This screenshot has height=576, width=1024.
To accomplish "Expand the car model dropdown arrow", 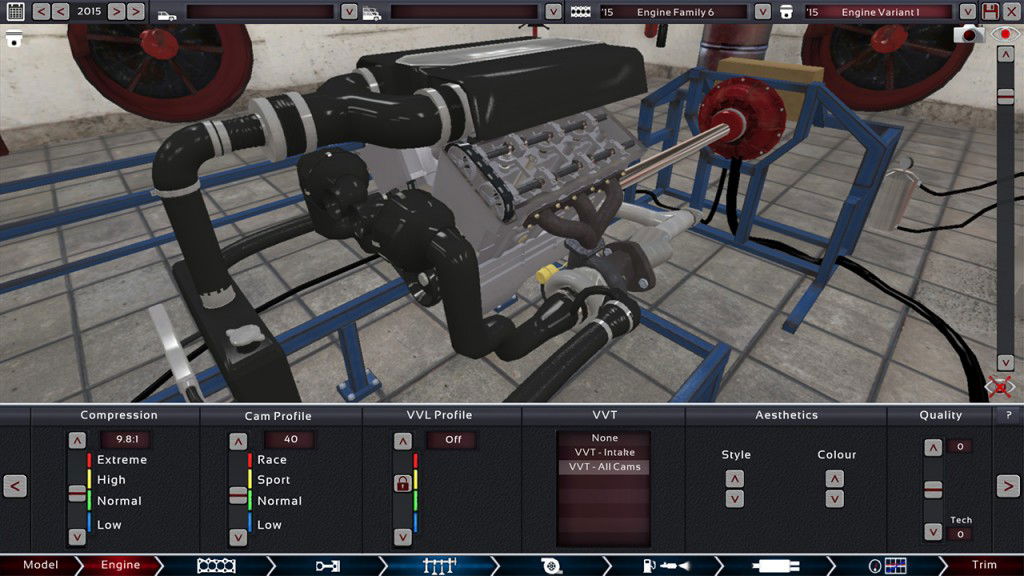I will coord(348,11).
